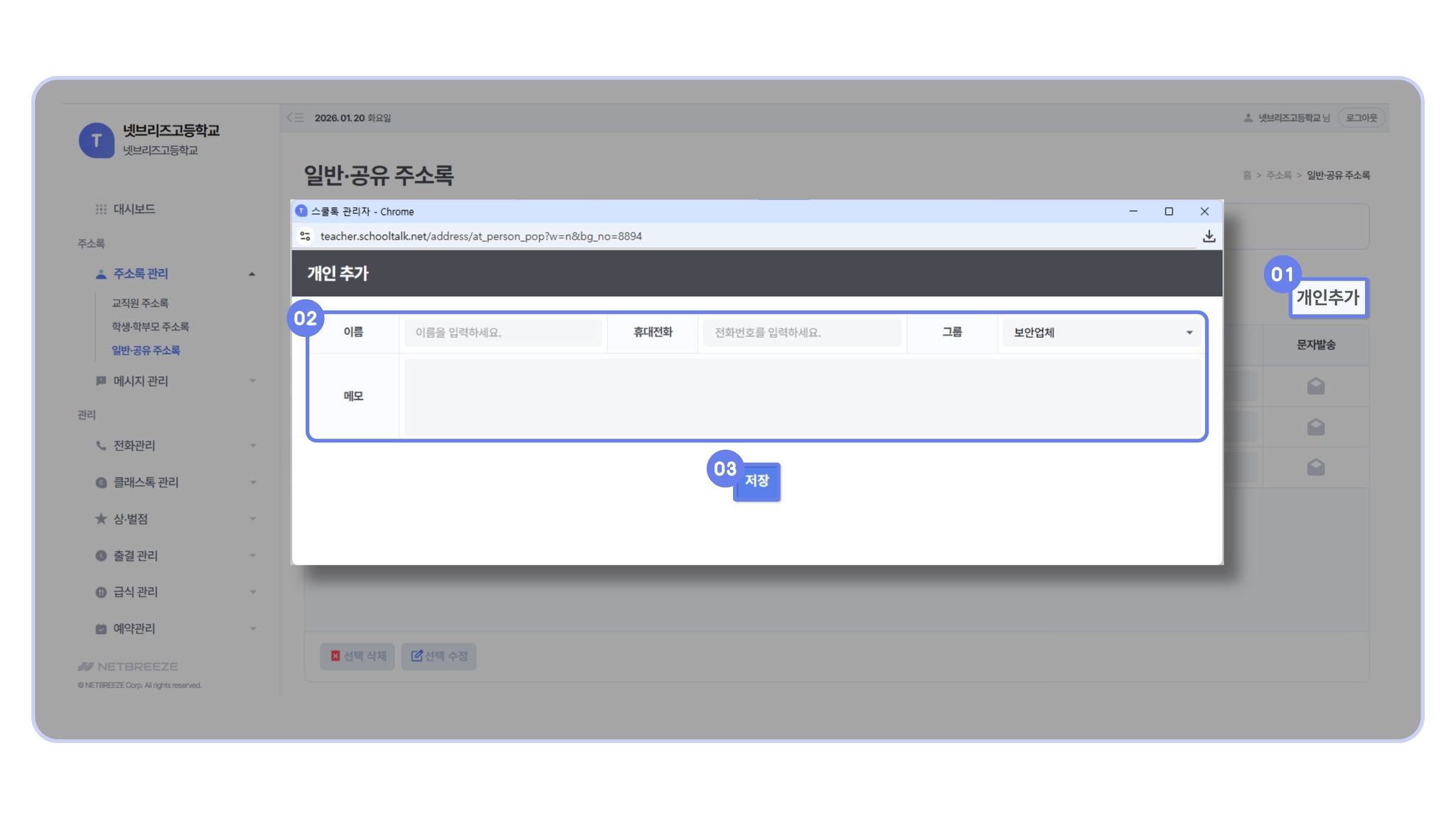1456x819 pixels.
Task: Click inside the 메모 memo text area
Action: pyautogui.click(x=801, y=396)
